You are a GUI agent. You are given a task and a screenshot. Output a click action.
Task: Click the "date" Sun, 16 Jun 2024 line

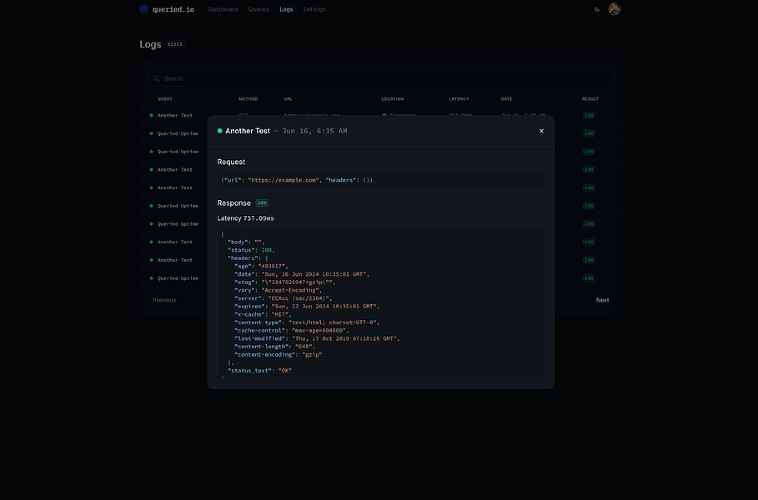tap(302, 274)
